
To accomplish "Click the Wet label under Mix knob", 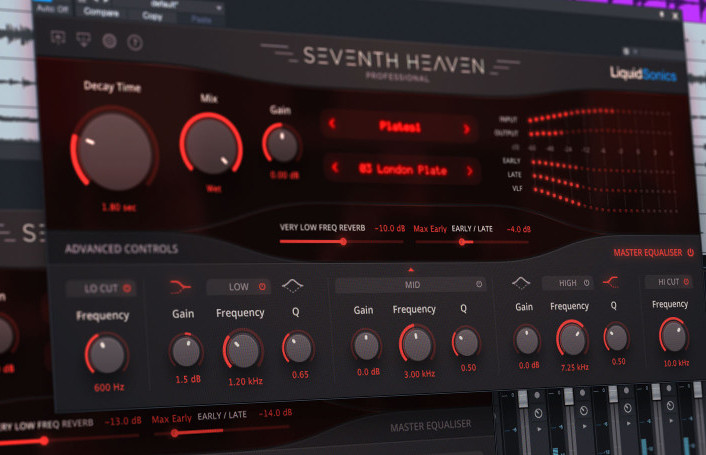I will 214,189.
